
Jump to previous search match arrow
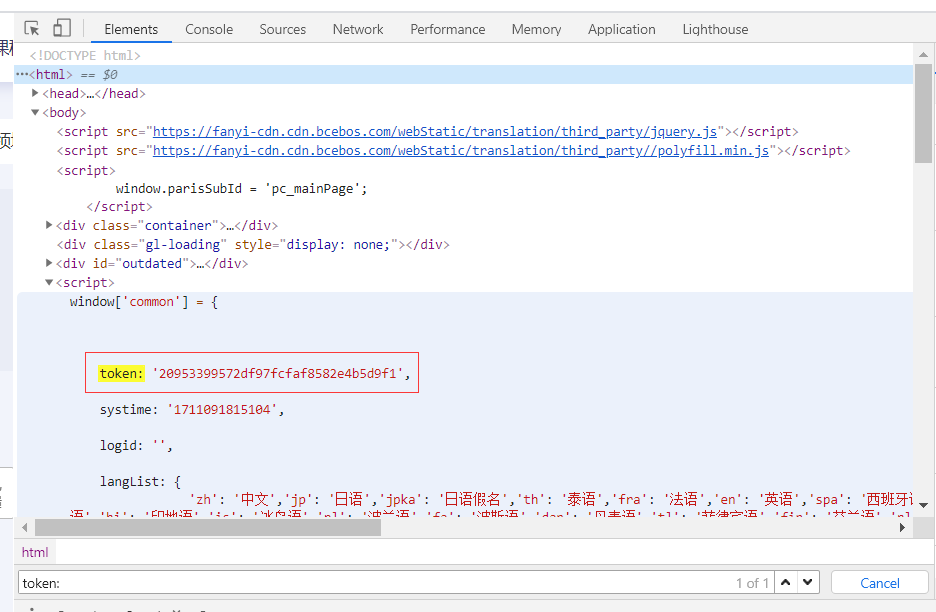[785, 582]
